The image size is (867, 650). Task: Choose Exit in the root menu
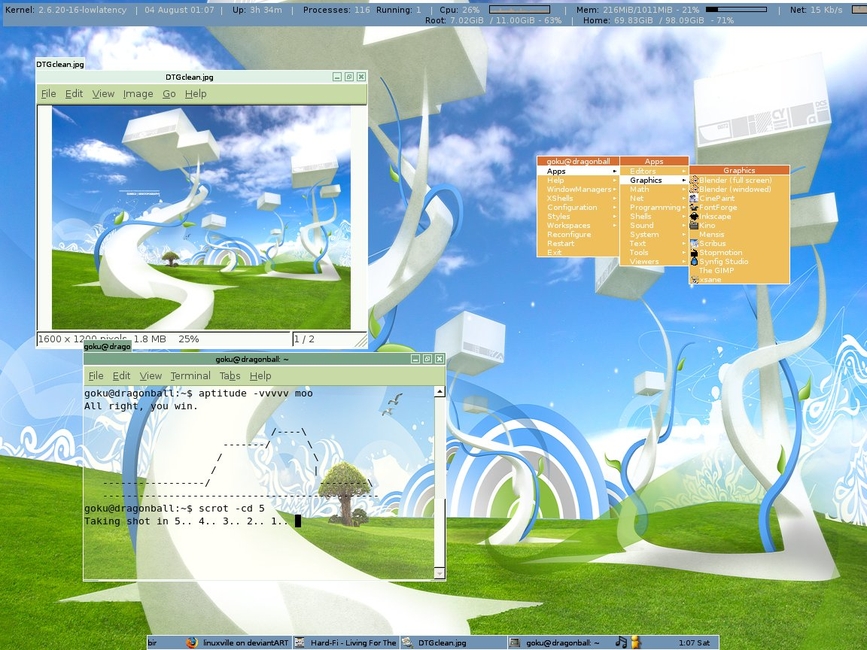578,252
